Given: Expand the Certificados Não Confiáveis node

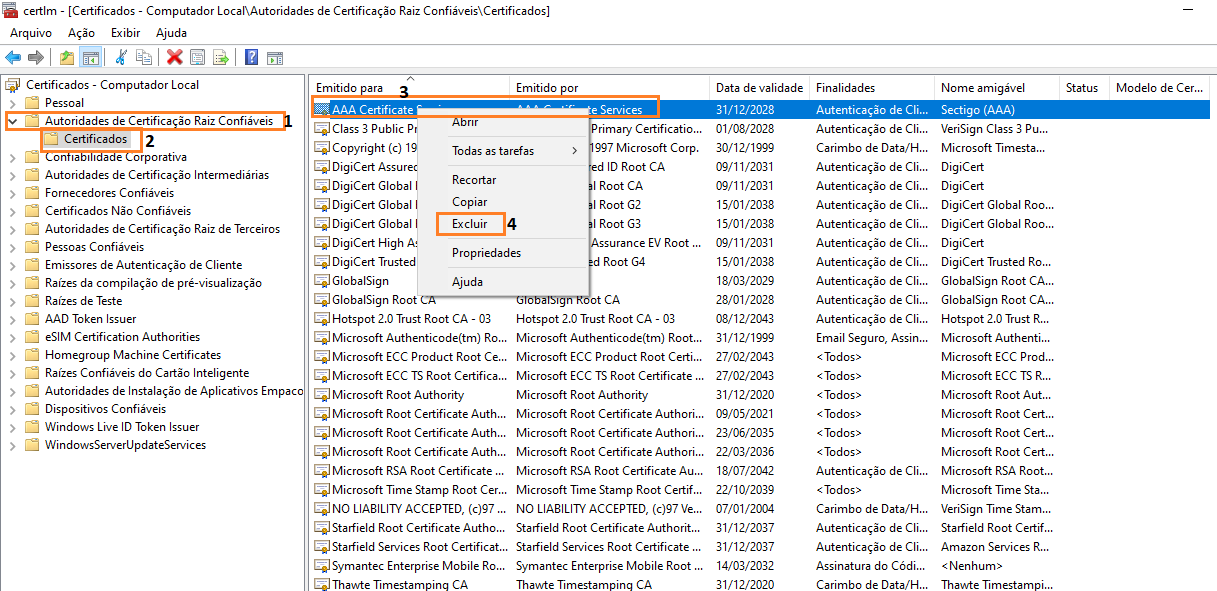Looking at the screenshot, I should point(12,211).
